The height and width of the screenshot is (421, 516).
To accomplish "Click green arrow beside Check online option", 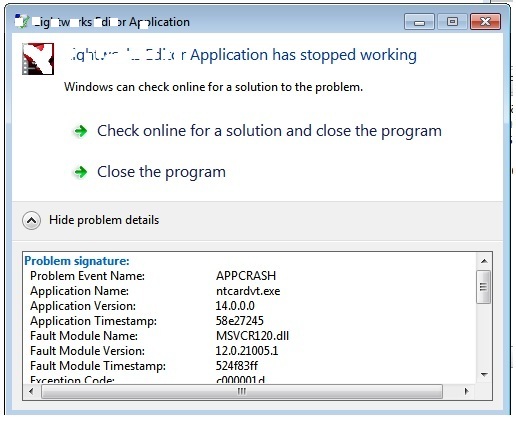I will click(80, 131).
